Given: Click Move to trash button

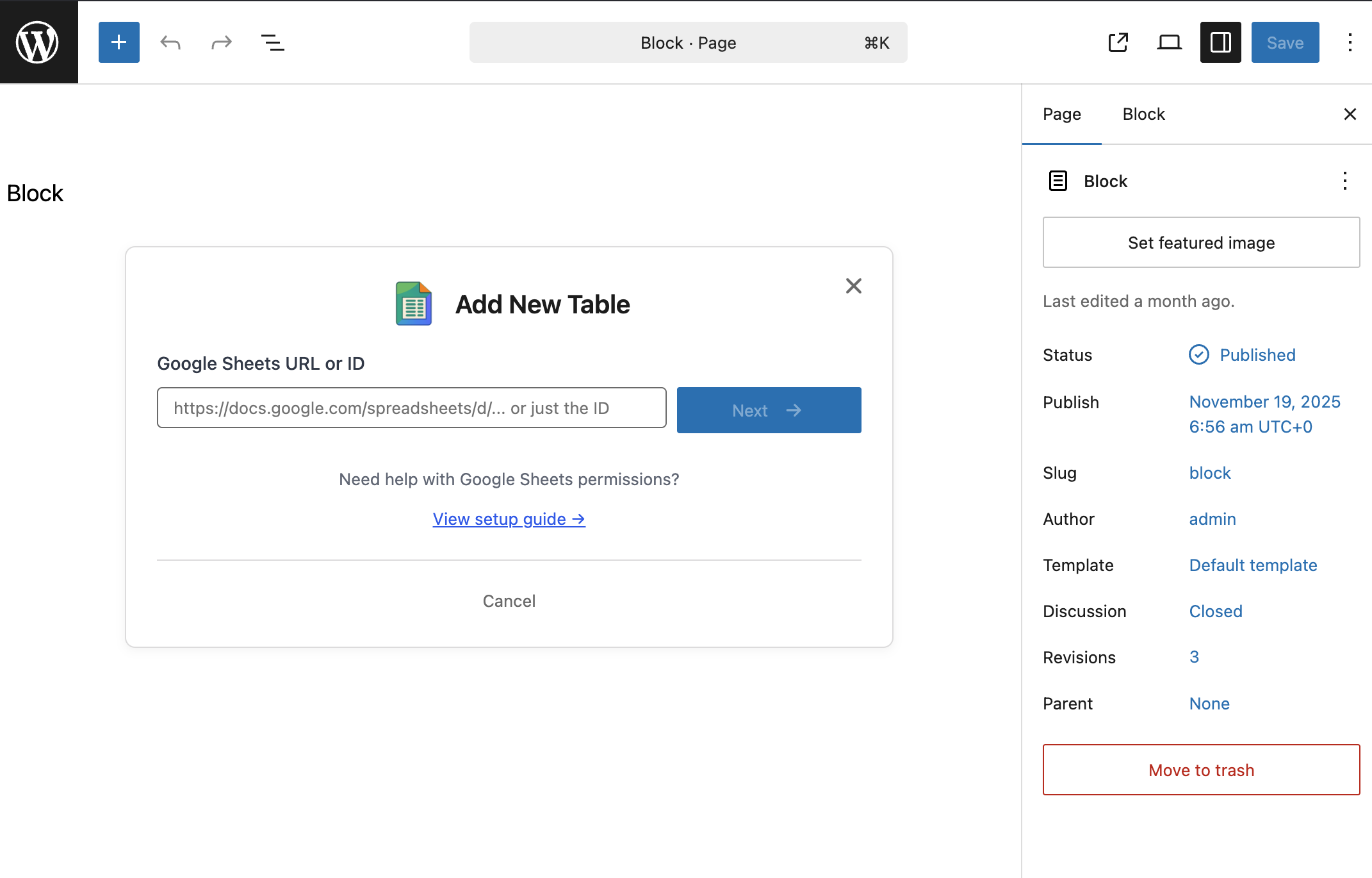Looking at the screenshot, I should (1201, 770).
